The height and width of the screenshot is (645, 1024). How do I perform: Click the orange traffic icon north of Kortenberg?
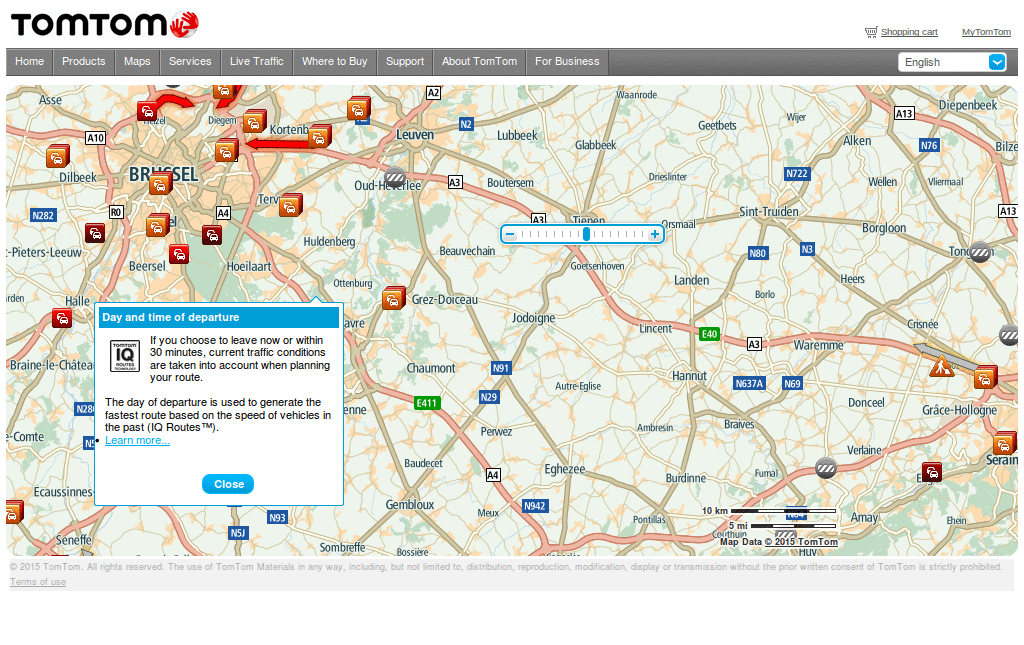(359, 109)
